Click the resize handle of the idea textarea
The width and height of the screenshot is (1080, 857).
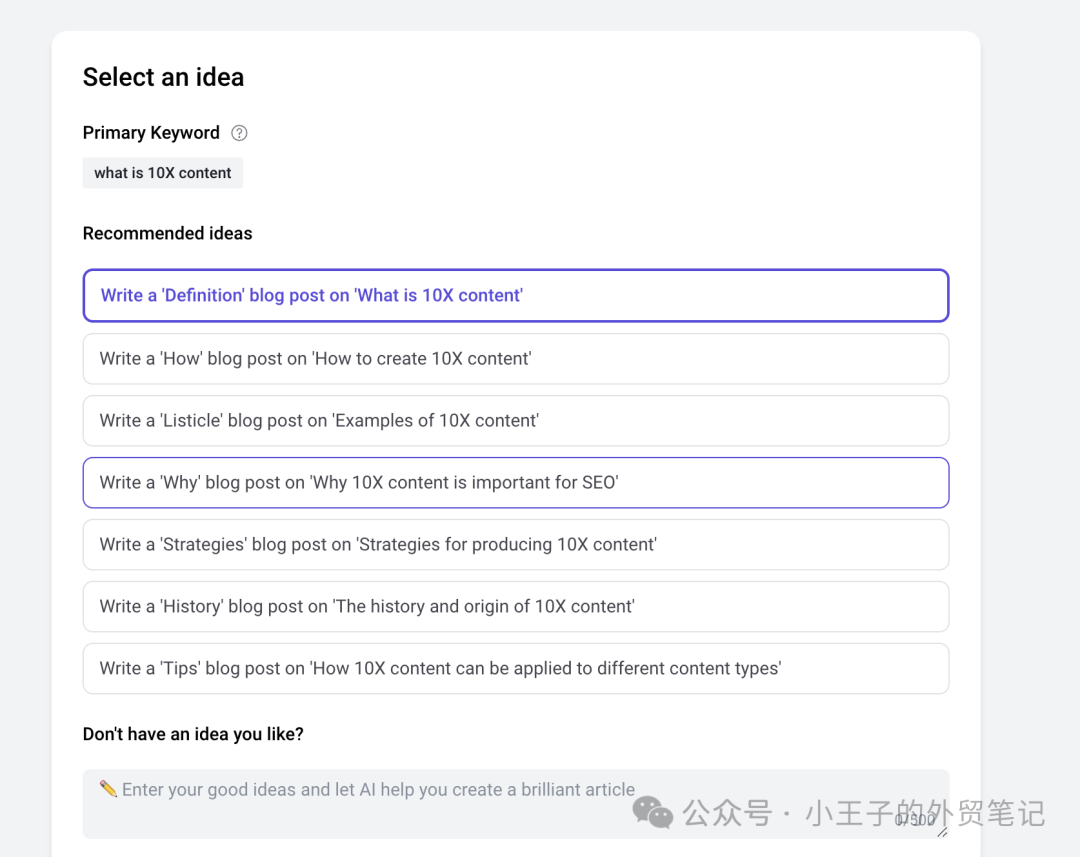942,832
